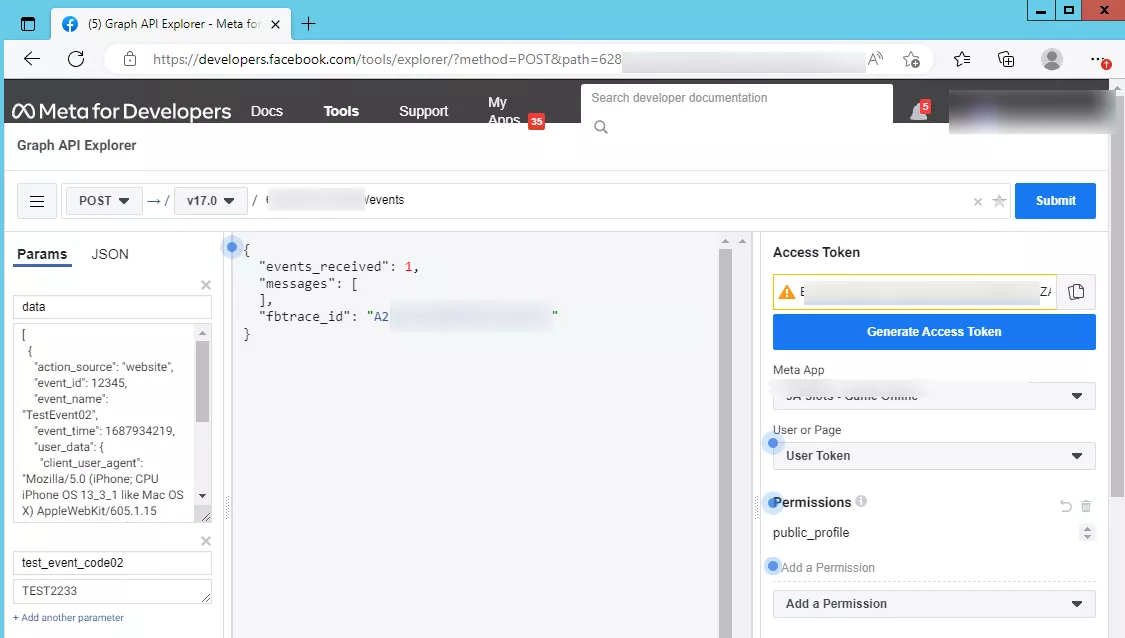Screen dimensions: 1125x638
Task: Click the documentation search magnifier icon
Action: (601, 127)
